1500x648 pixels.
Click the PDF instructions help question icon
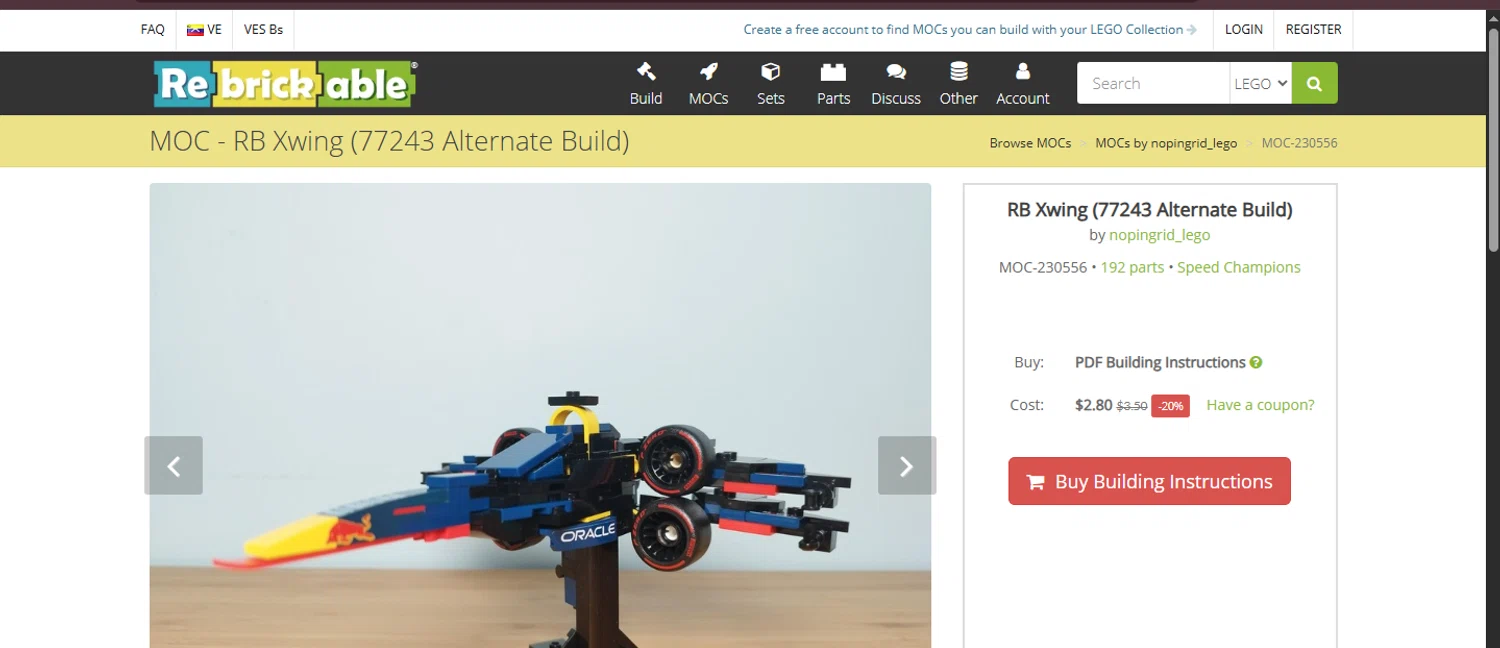[x=1256, y=363]
